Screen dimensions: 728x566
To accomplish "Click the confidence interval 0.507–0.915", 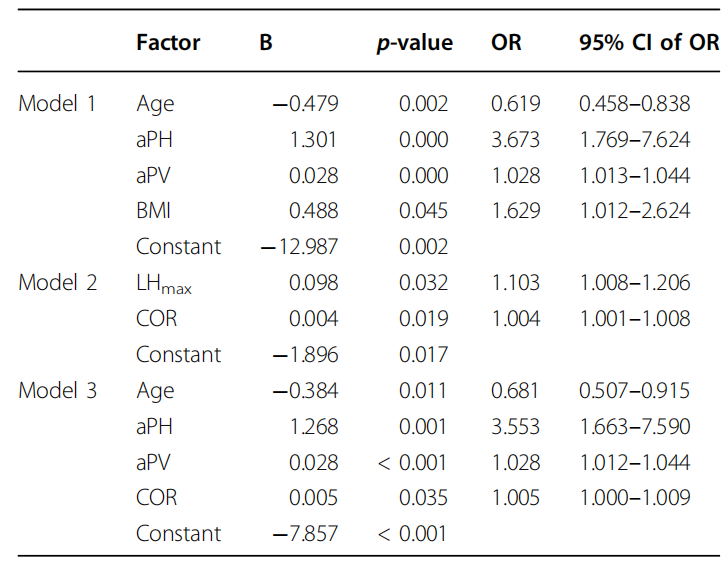I will (634, 390).
